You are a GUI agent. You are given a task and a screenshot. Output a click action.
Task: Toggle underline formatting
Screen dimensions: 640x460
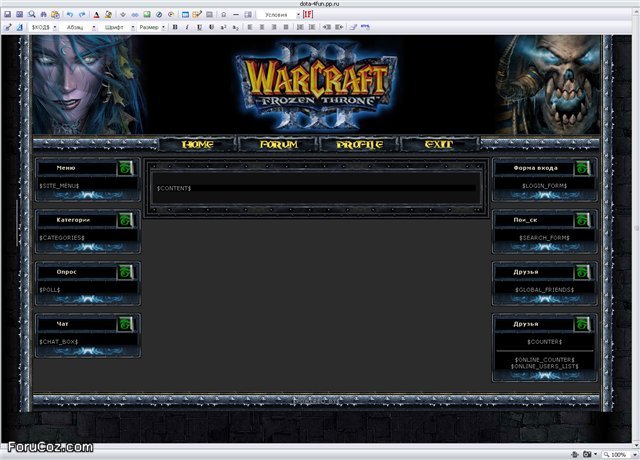point(199,27)
